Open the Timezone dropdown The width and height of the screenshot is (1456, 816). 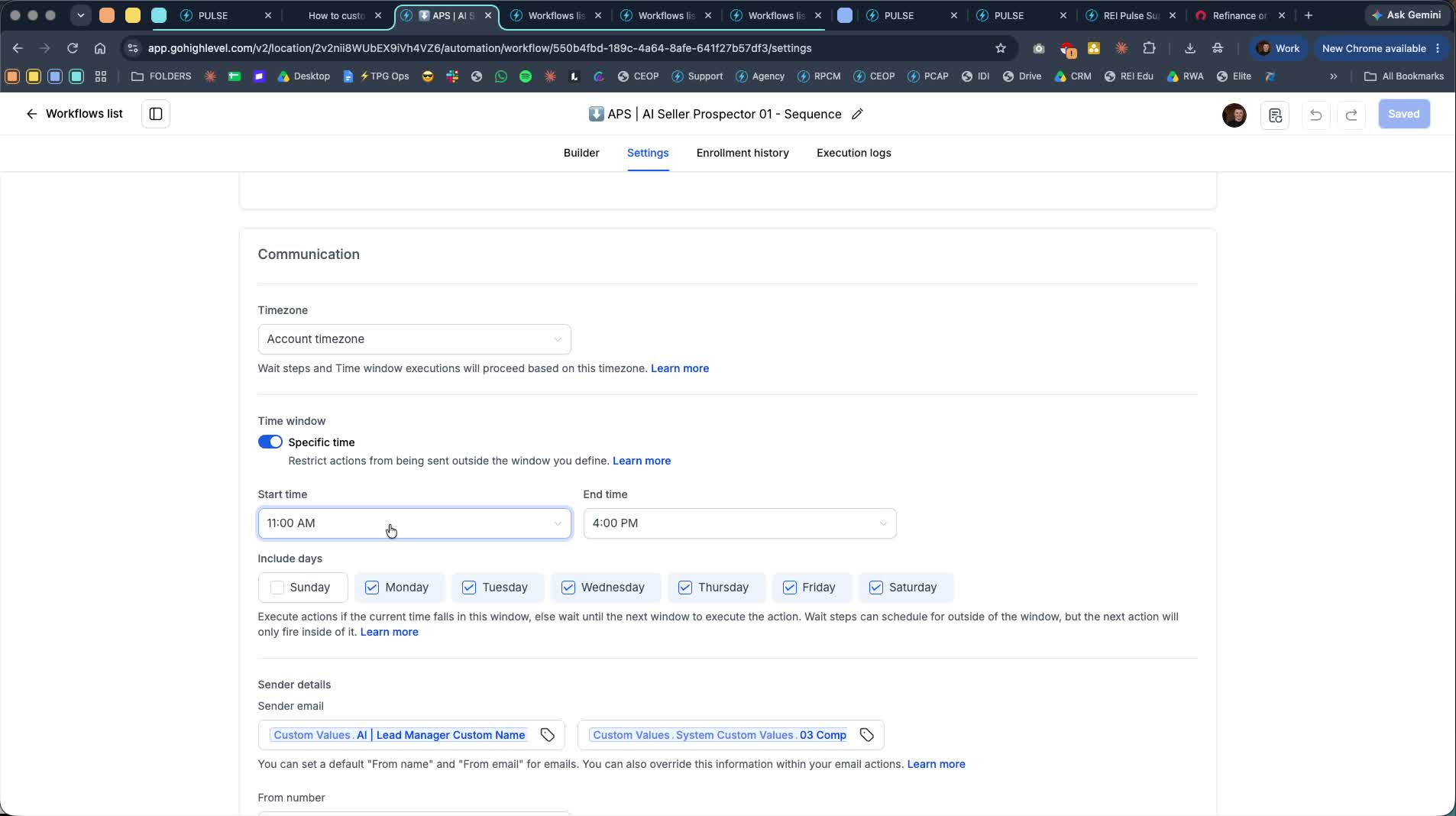(415, 339)
